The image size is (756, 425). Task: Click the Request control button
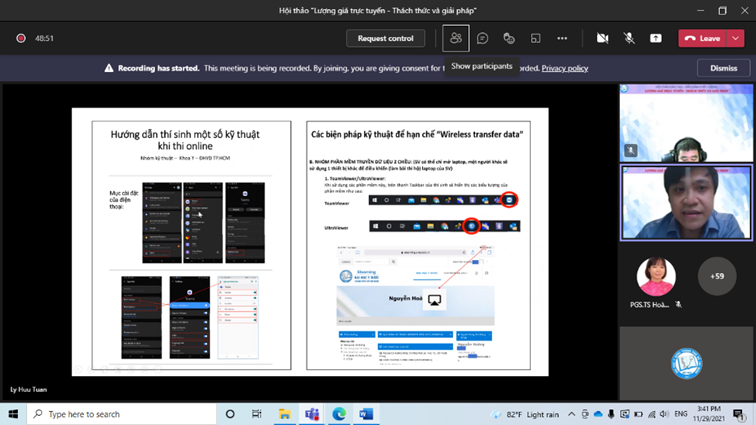click(x=385, y=38)
